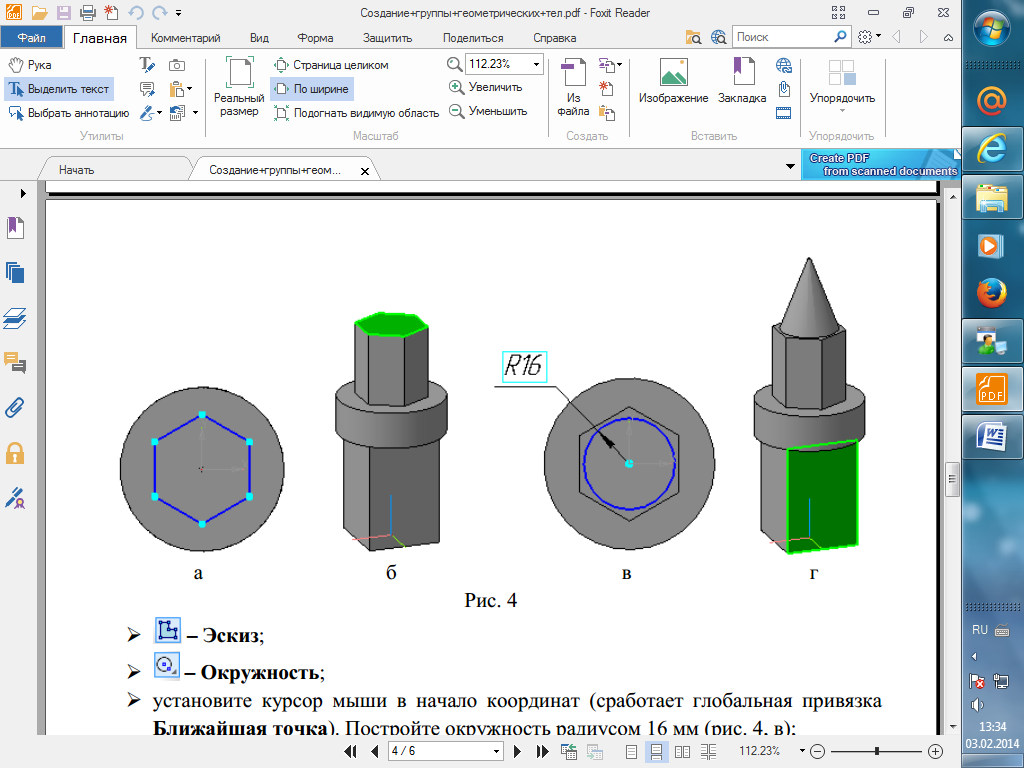Set view to Реальный размер
Screen dimensions: 1024x768
pyautogui.click(x=239, y=88)
